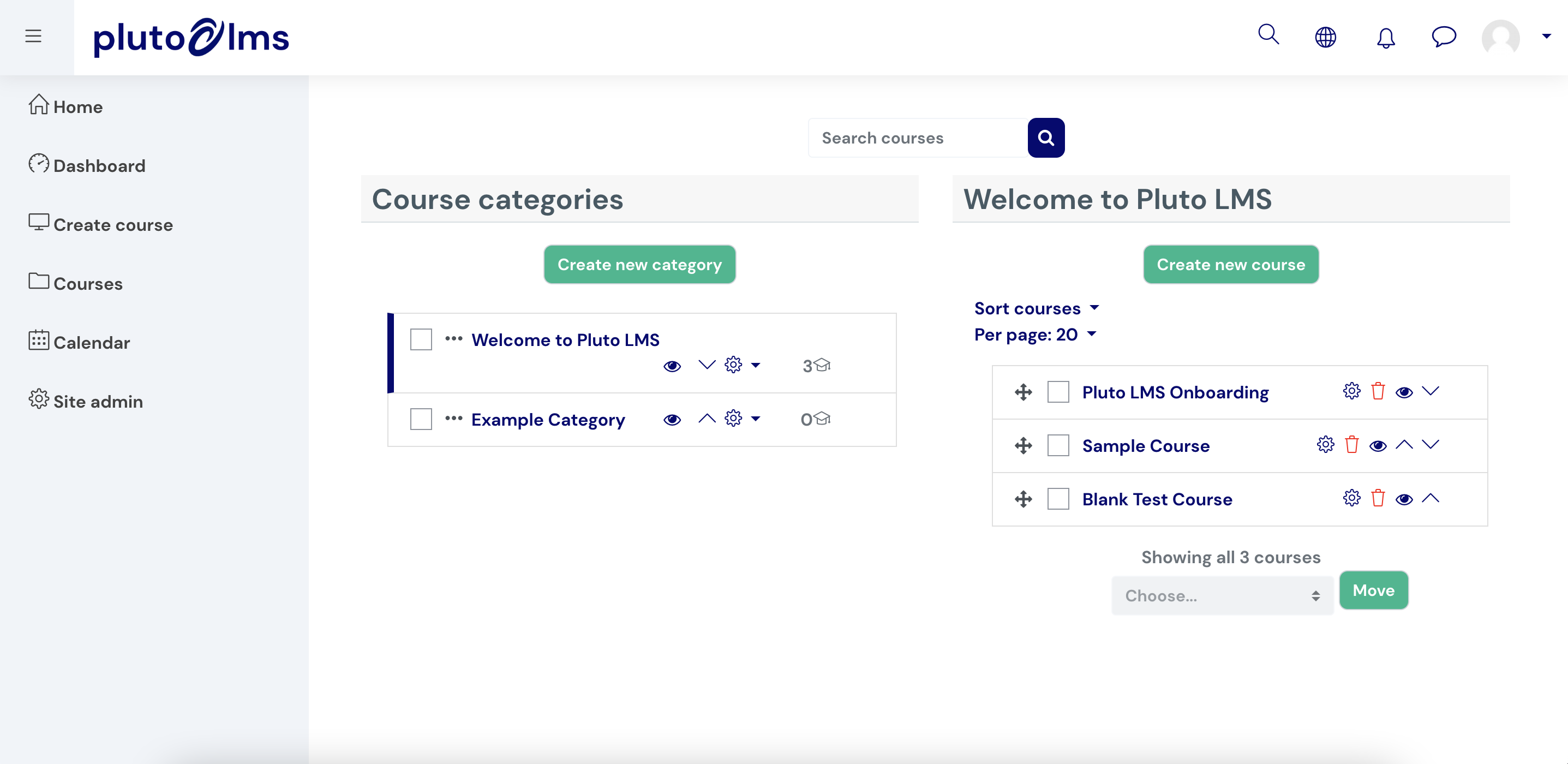Screen dimensions: 1568x764
Task: Open gear settings for Welcome to Pluto LMS category
Action: coord(733,365)
